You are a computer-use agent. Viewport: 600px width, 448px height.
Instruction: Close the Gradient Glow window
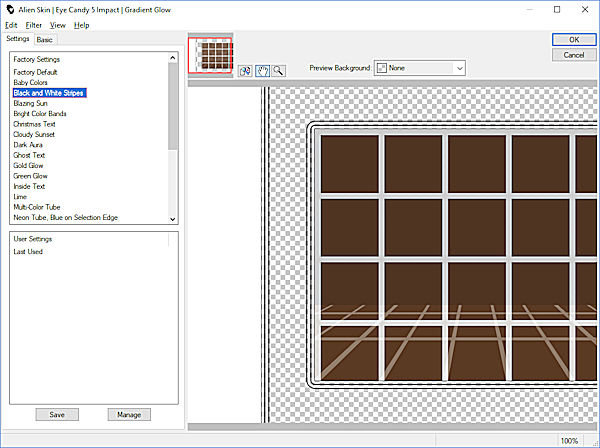585,10
